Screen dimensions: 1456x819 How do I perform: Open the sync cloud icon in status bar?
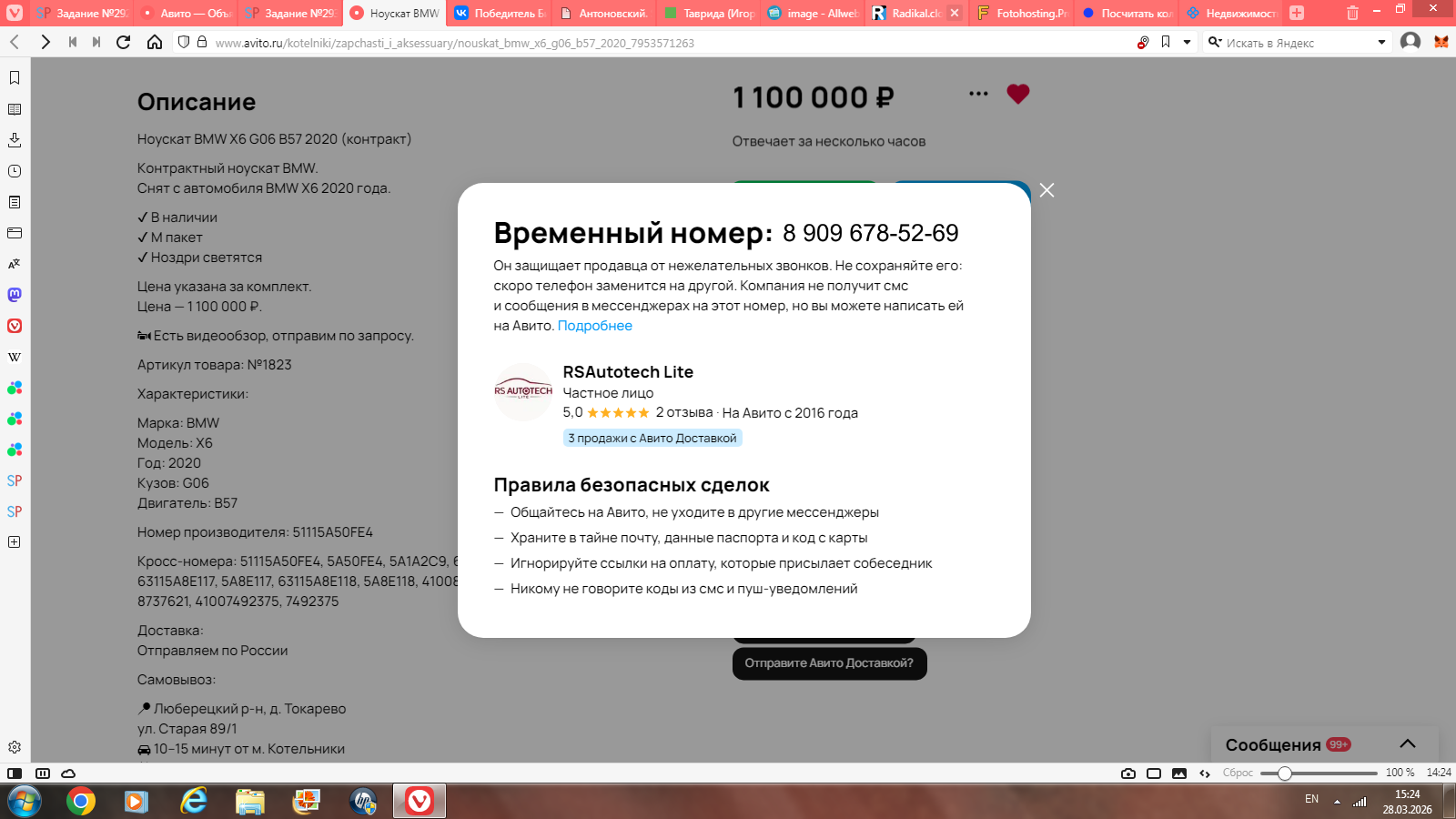coord(68,773)
